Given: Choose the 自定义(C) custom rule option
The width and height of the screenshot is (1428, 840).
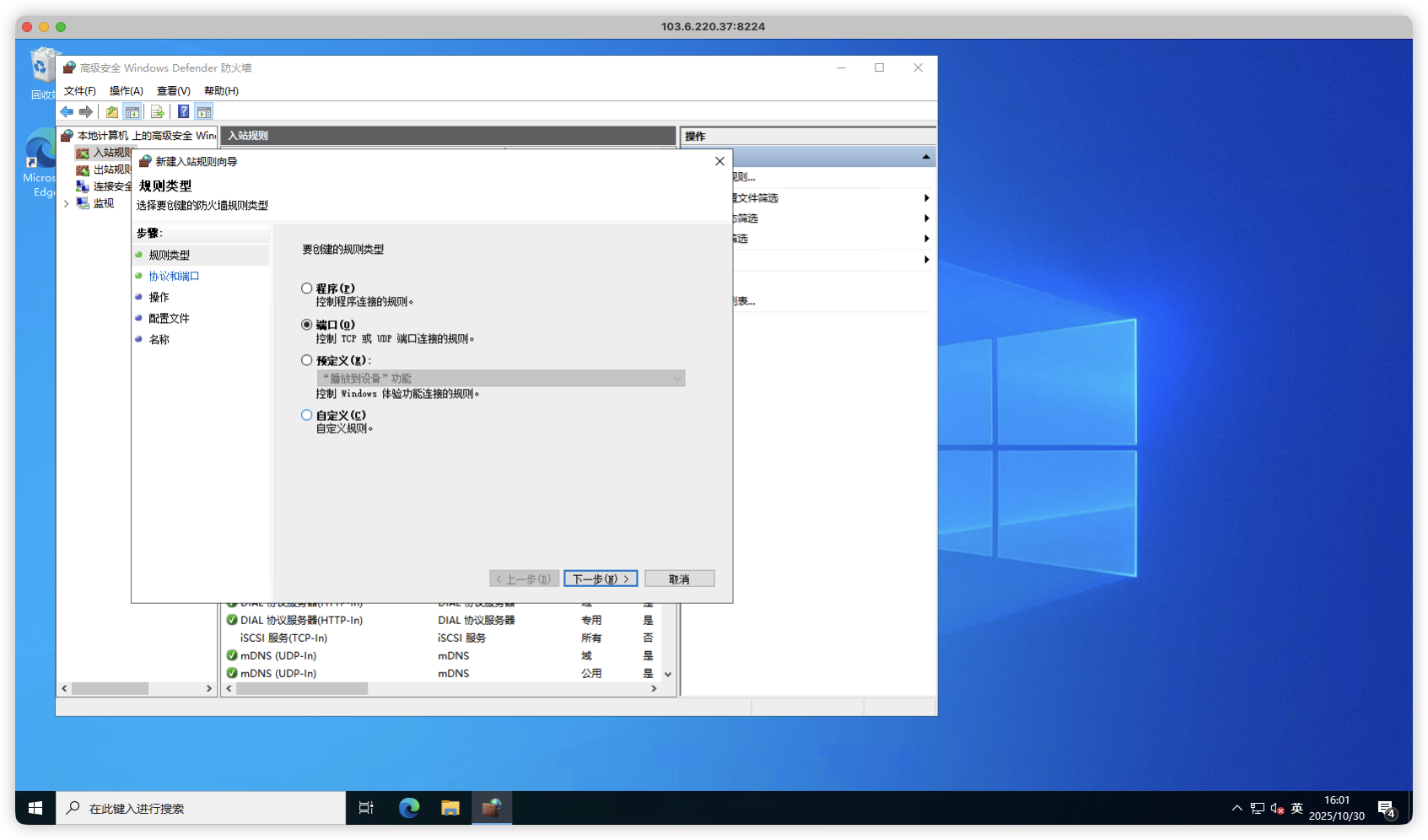Looking at the screenshot, I should (x=307, y=415).
